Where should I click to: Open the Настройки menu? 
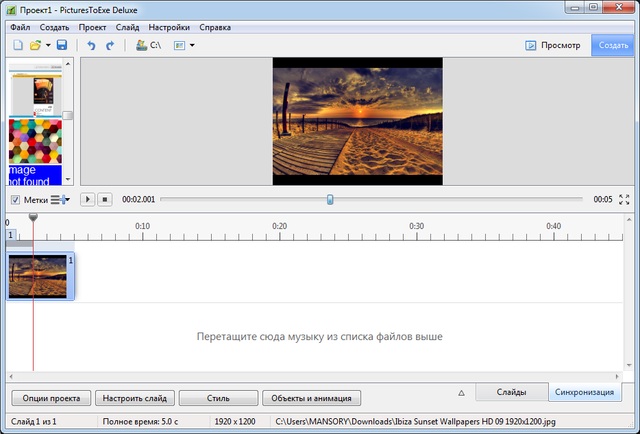tap(169, 27)
